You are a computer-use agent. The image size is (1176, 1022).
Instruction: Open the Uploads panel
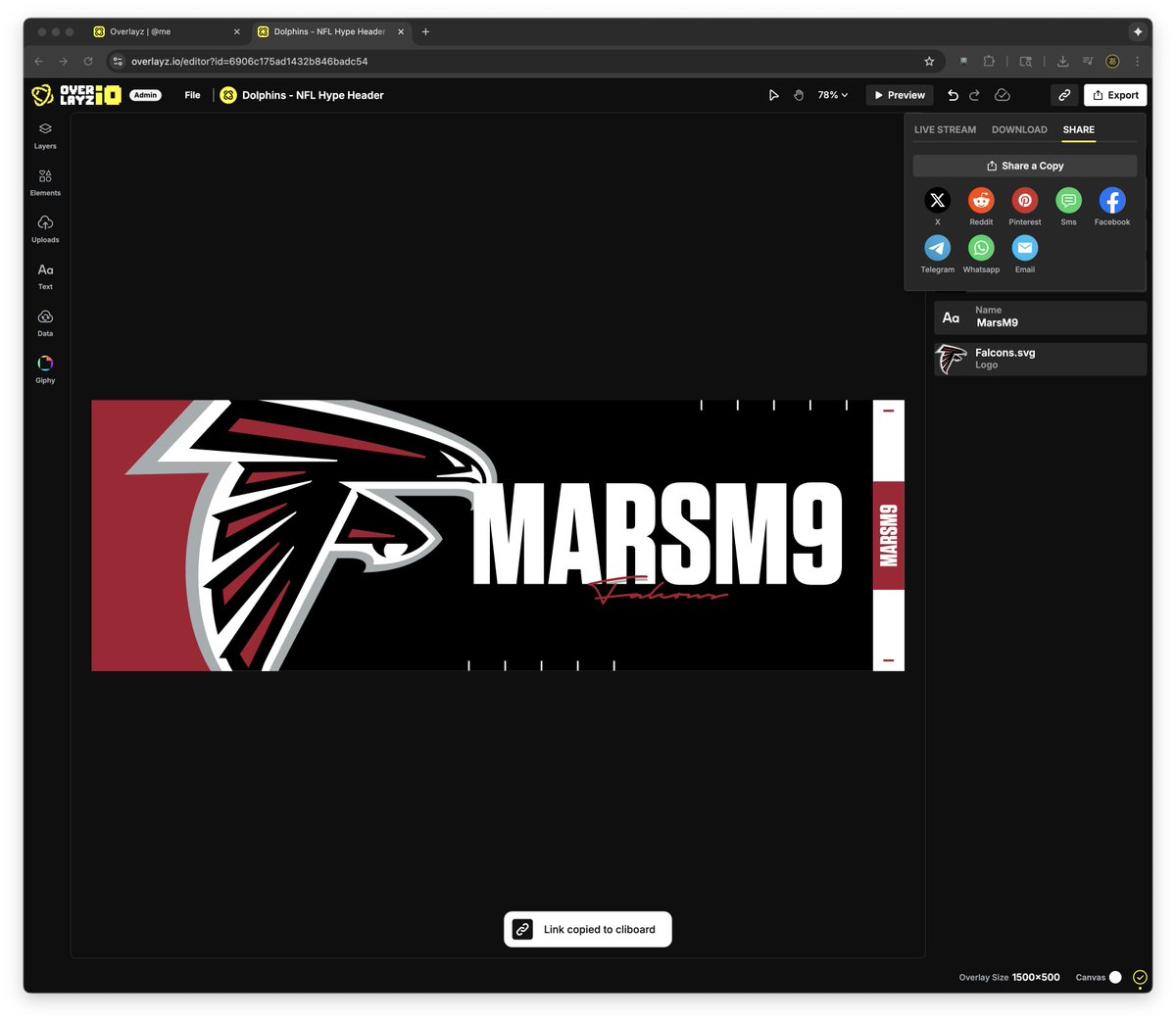pos(45,229)
